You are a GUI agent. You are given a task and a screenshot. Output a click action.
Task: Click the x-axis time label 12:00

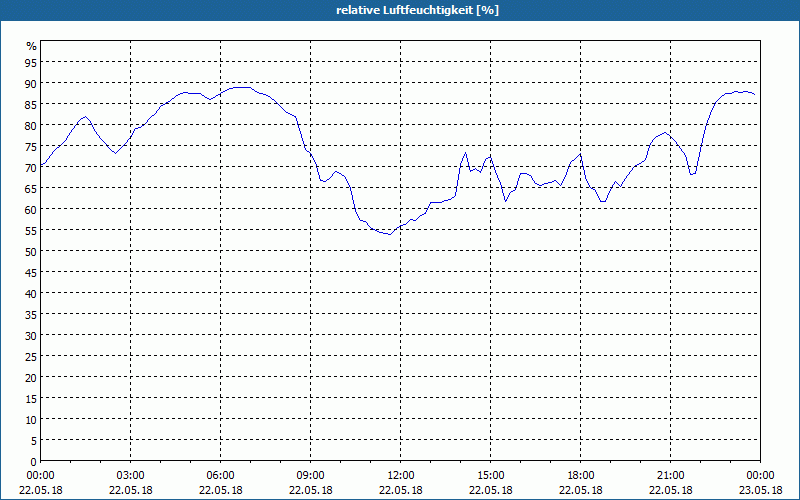point(401,476)
